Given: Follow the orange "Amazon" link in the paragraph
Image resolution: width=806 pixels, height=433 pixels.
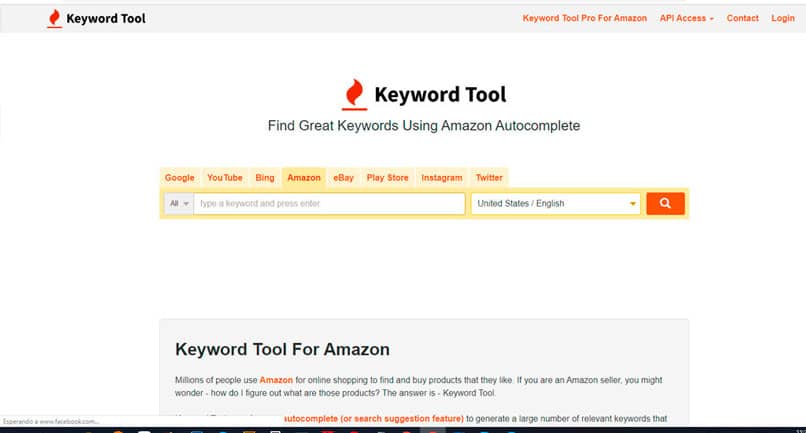Looking at the screenshot, I should 277,380.
